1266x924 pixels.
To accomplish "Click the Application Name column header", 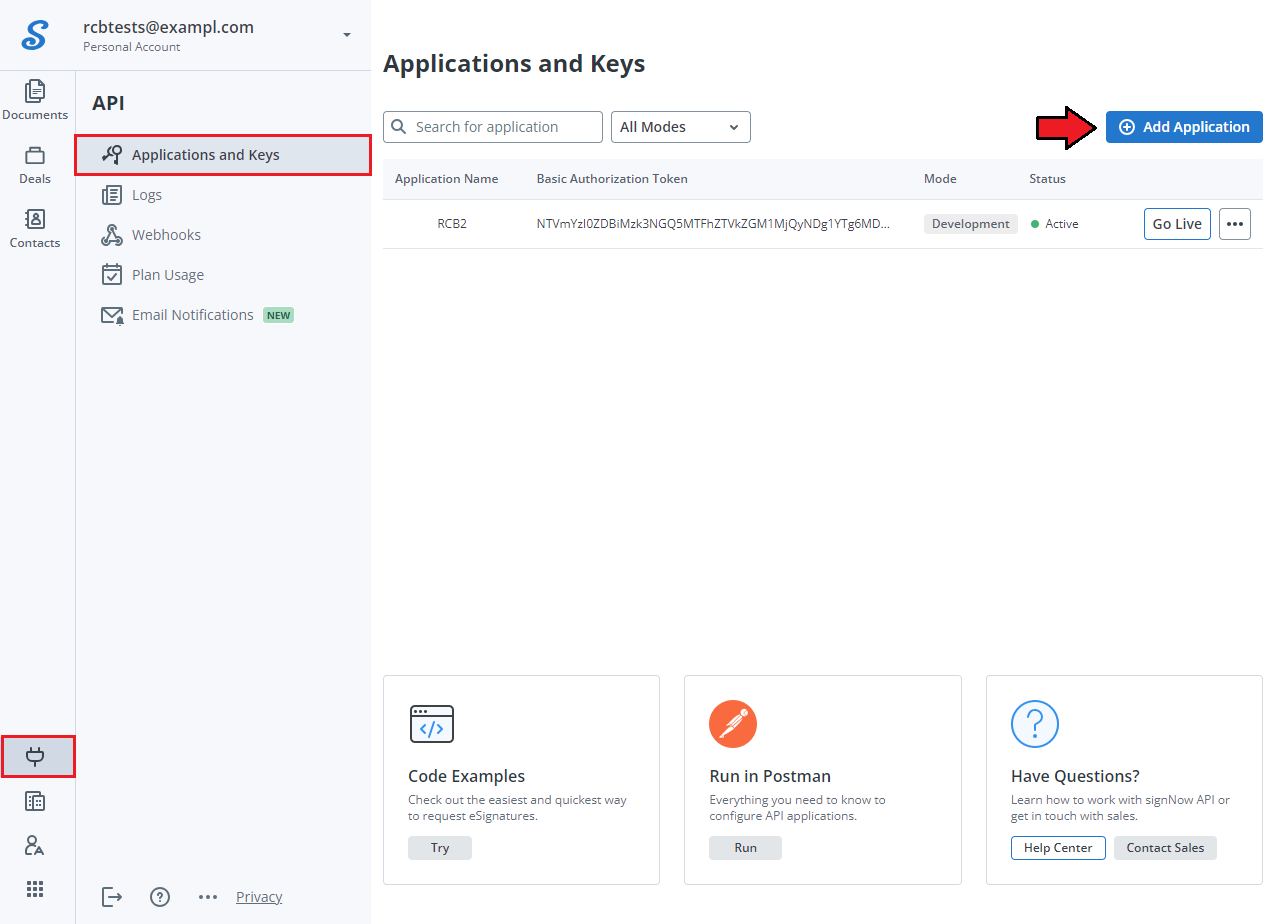I will click(x=446, y=179).
